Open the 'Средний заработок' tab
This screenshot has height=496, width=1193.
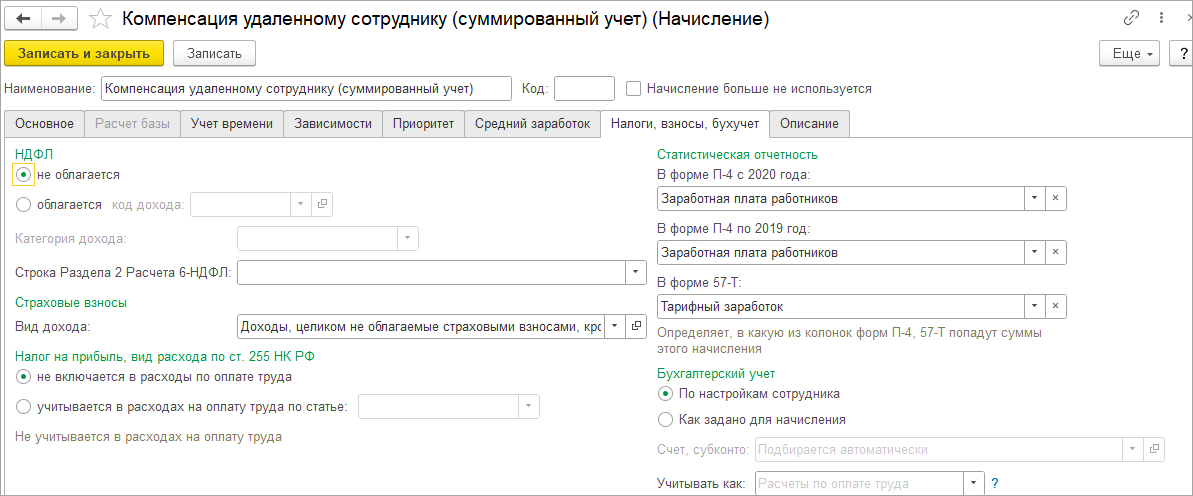pyautogui.click(x=532, y=123)
